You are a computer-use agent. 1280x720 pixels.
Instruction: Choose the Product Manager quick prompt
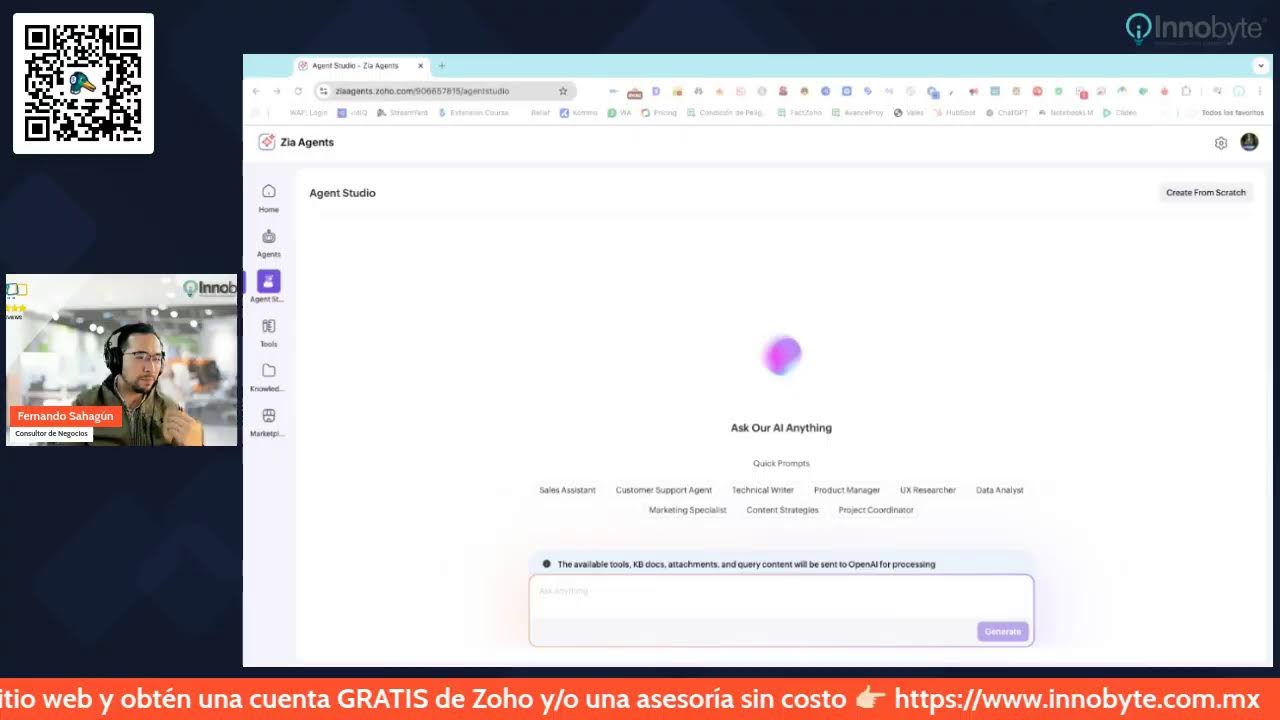[x=847, y=490]
